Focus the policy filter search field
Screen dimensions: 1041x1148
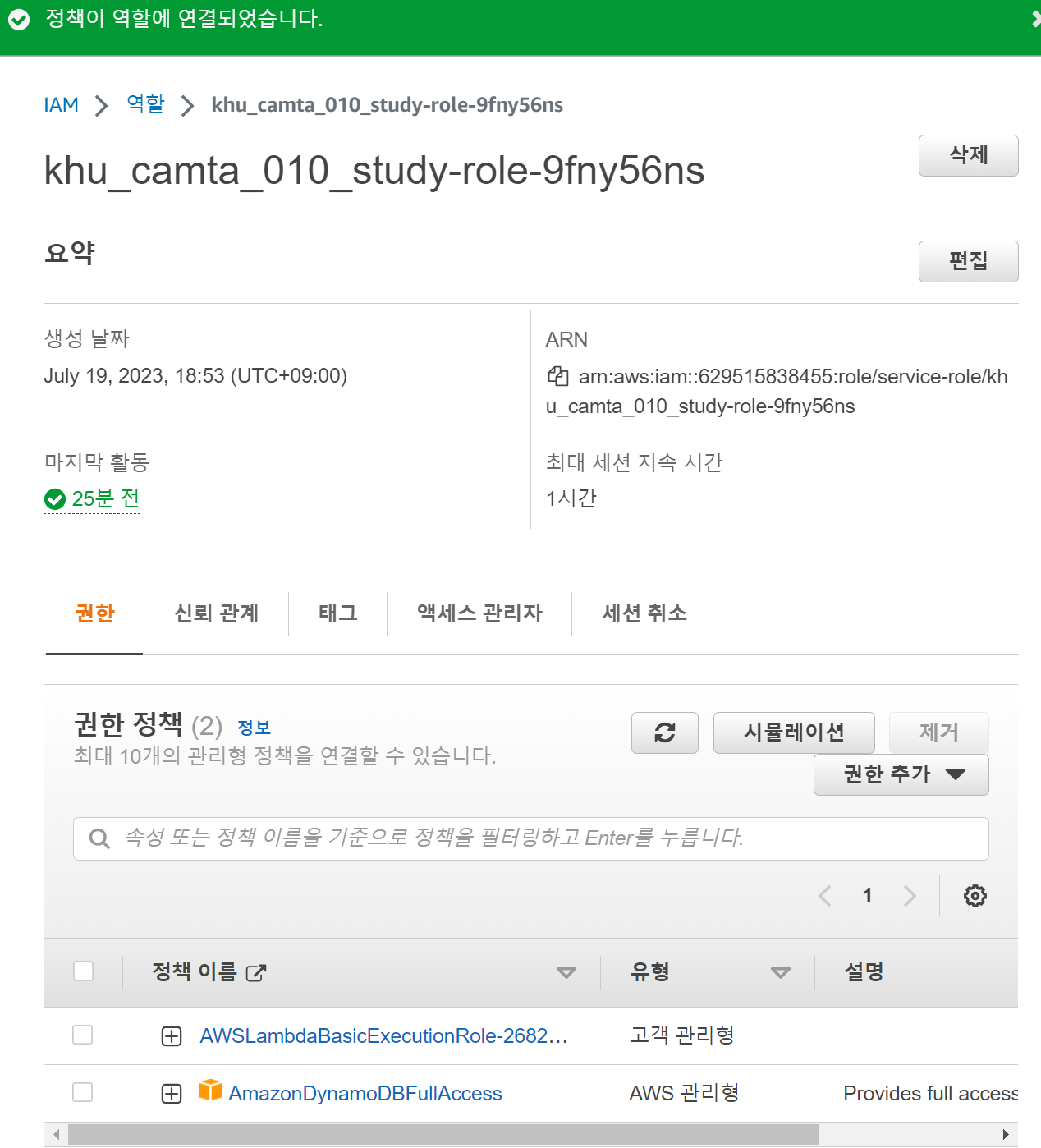(530, 838)
